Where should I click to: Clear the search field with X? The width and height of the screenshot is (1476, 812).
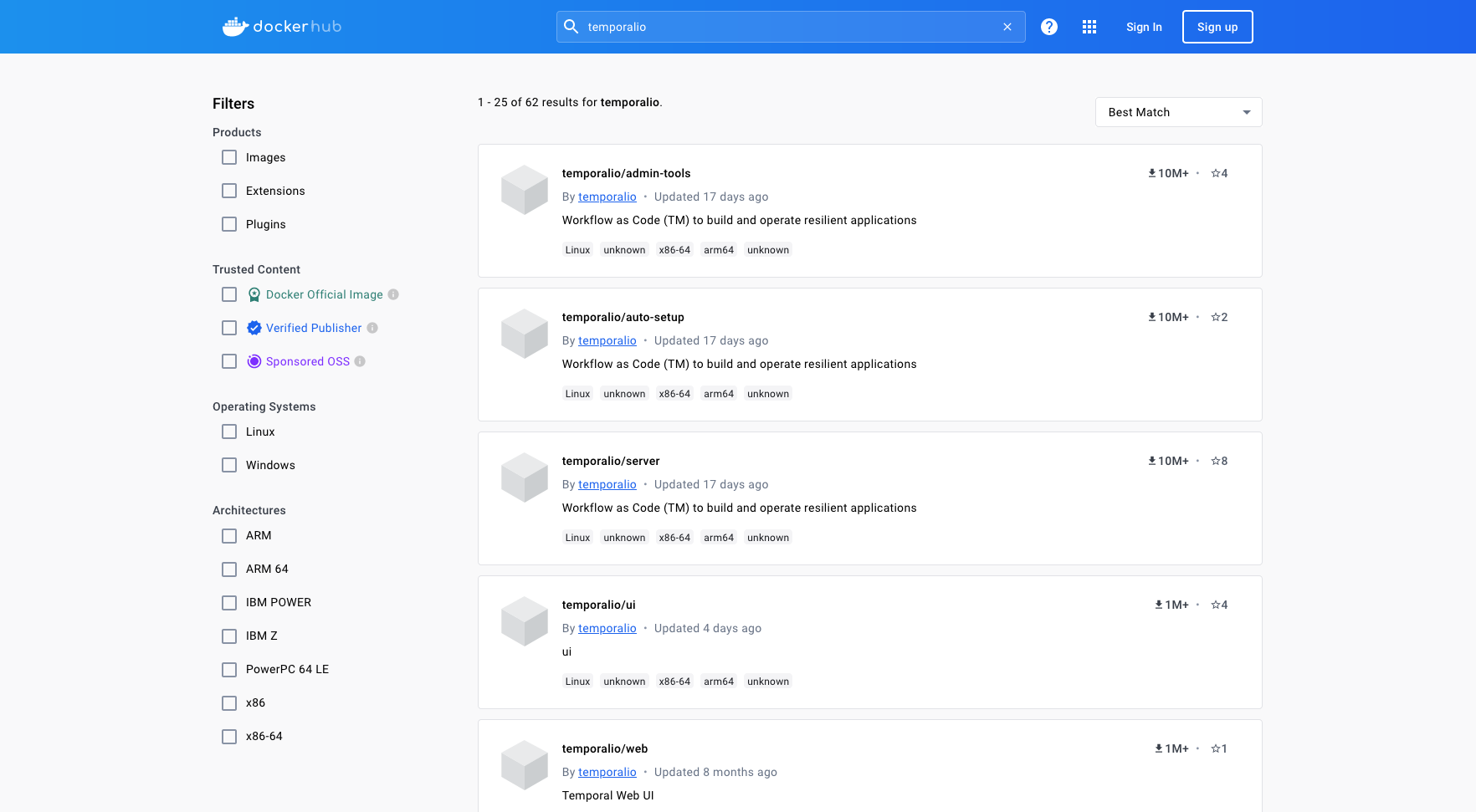pyautogui.click(x=1007, y=27)
